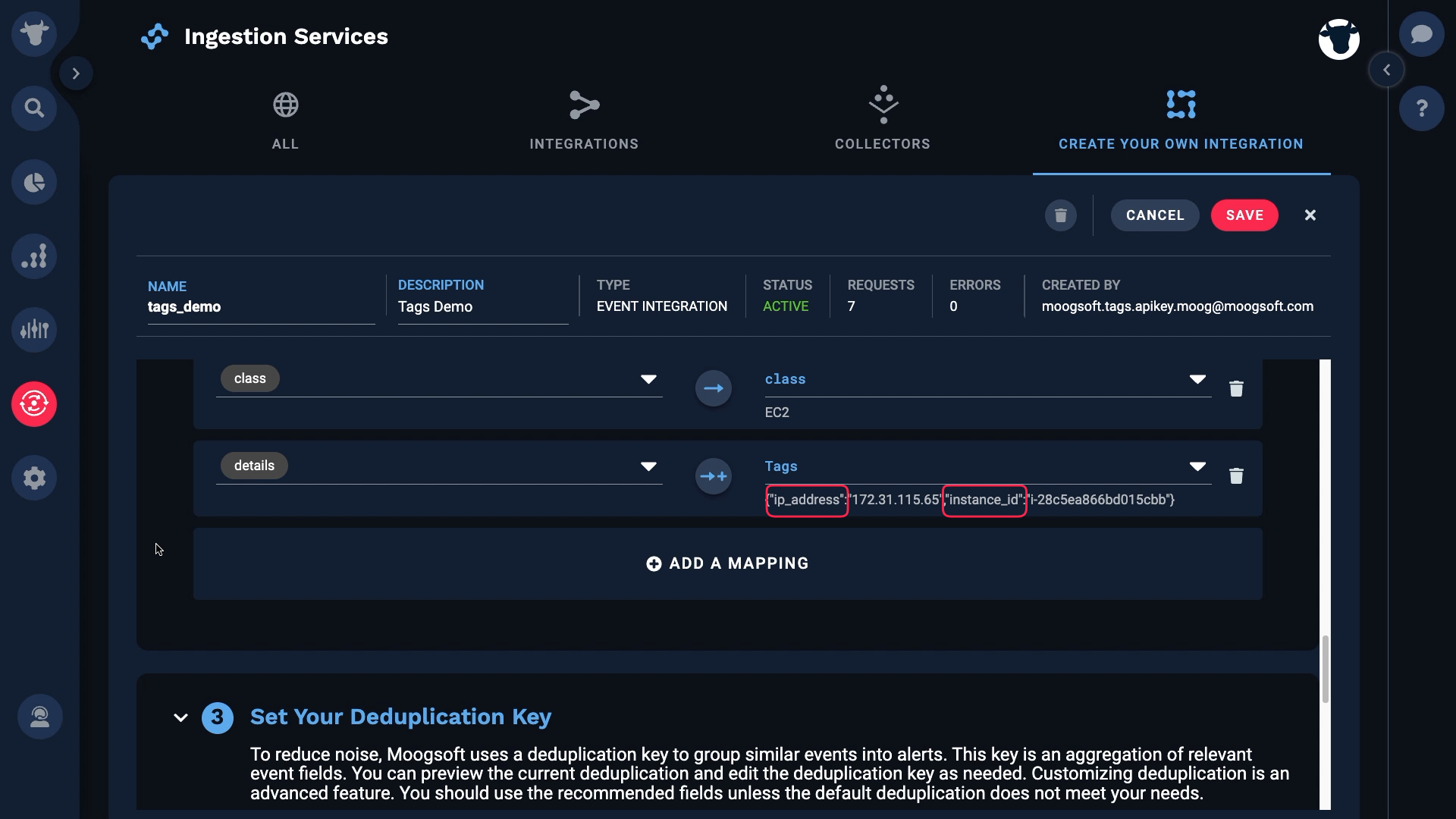Click the ACTIVE status value
1456x819 pixels.
(x=786, y=306)
